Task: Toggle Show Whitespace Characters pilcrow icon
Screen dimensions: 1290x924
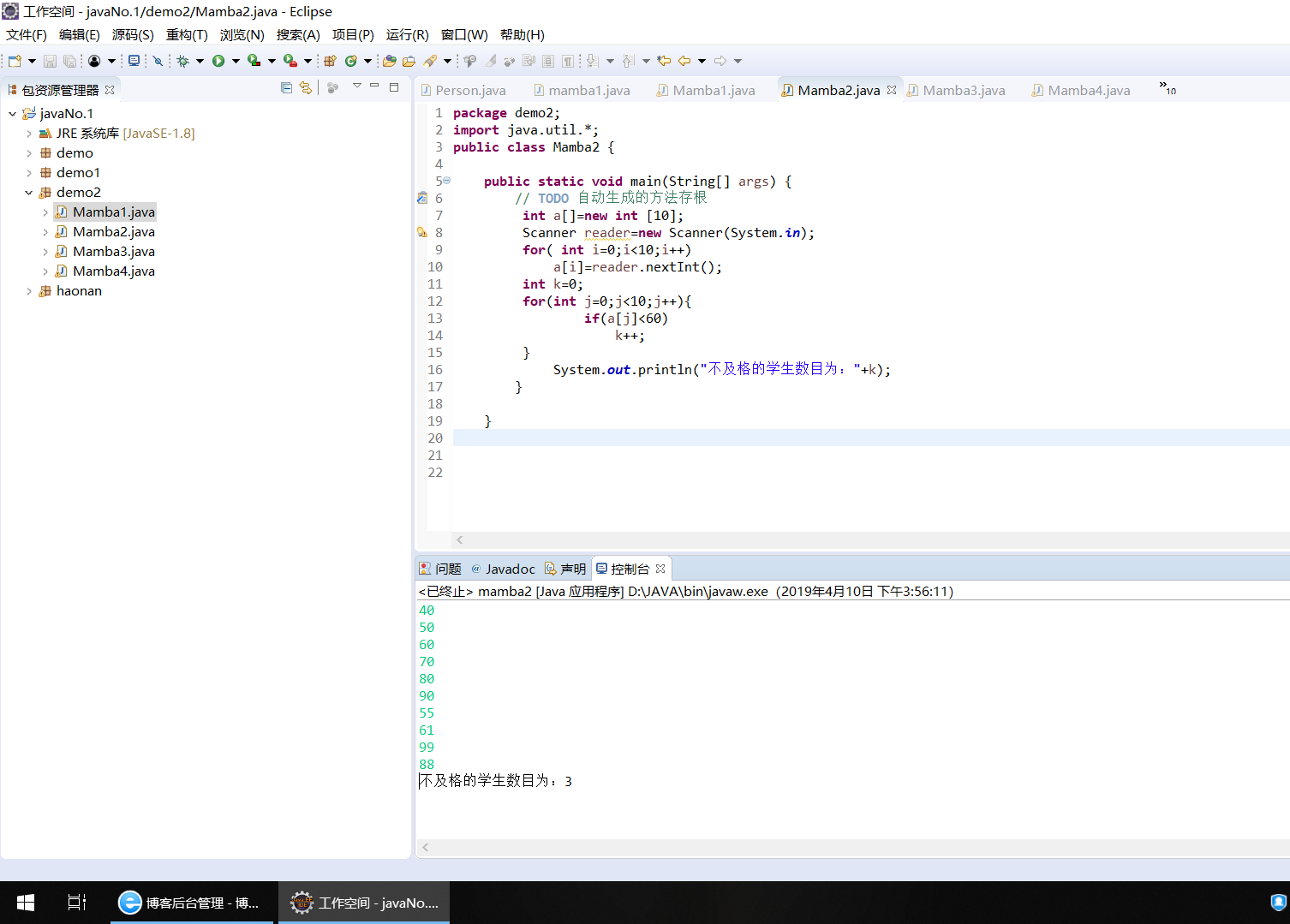Action: 568,61
